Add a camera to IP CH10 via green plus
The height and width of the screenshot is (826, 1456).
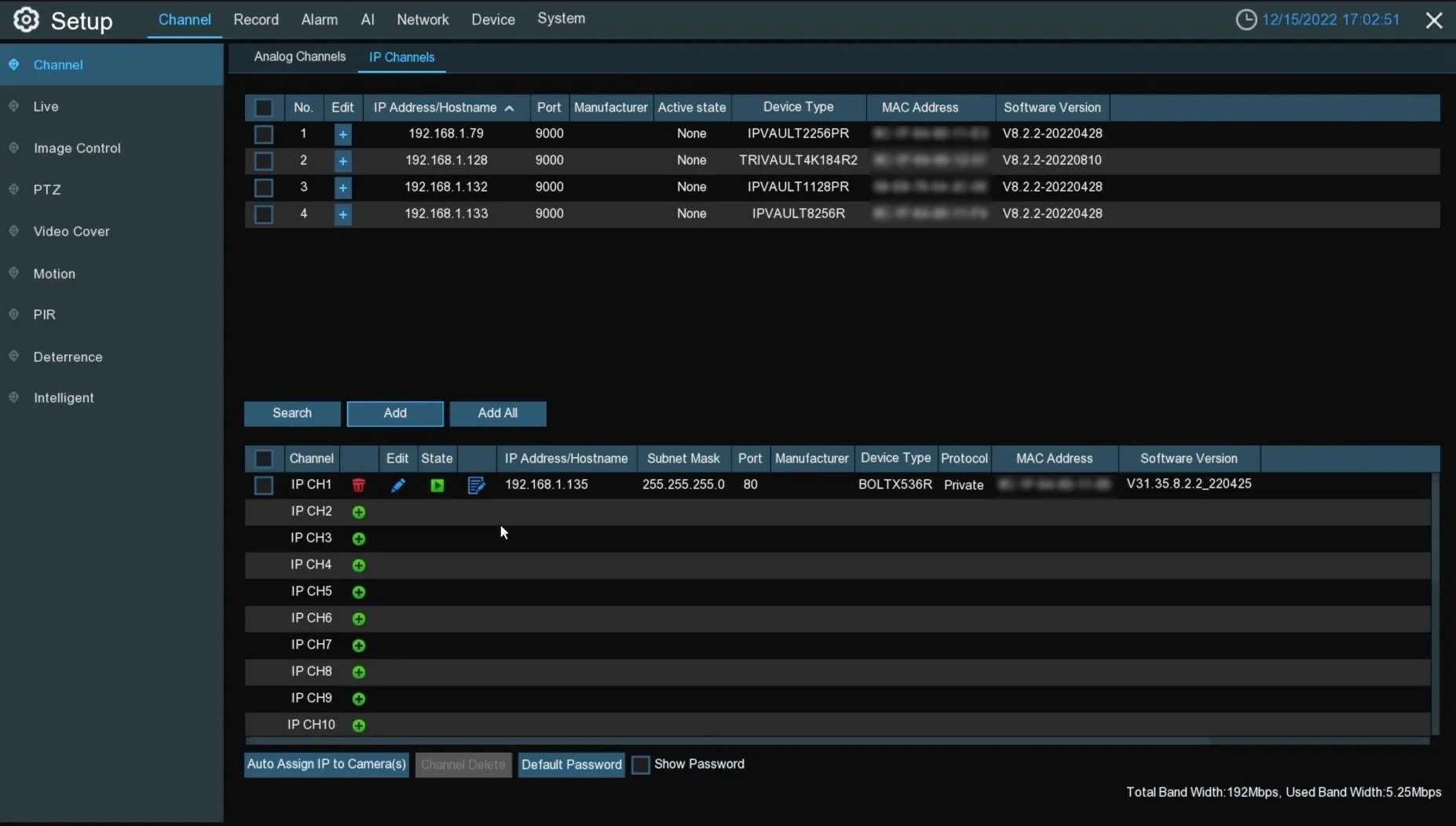tap(359, 725)
